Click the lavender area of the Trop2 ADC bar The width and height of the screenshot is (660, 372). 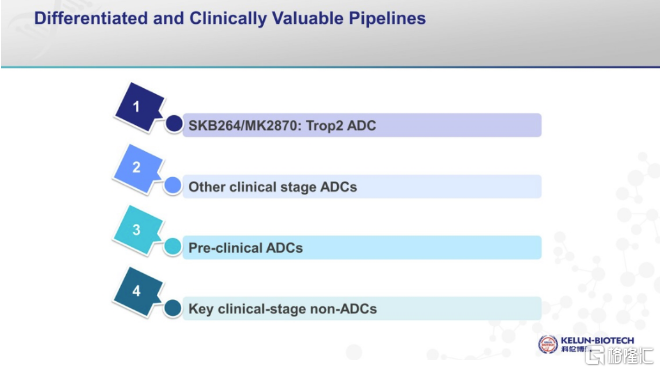pyautogui.click(x=459, y=125)
